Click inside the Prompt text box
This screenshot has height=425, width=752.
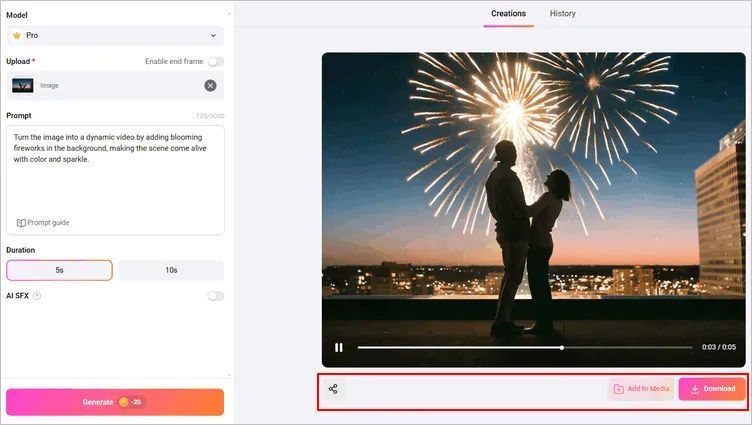click(x=115, y=180)
